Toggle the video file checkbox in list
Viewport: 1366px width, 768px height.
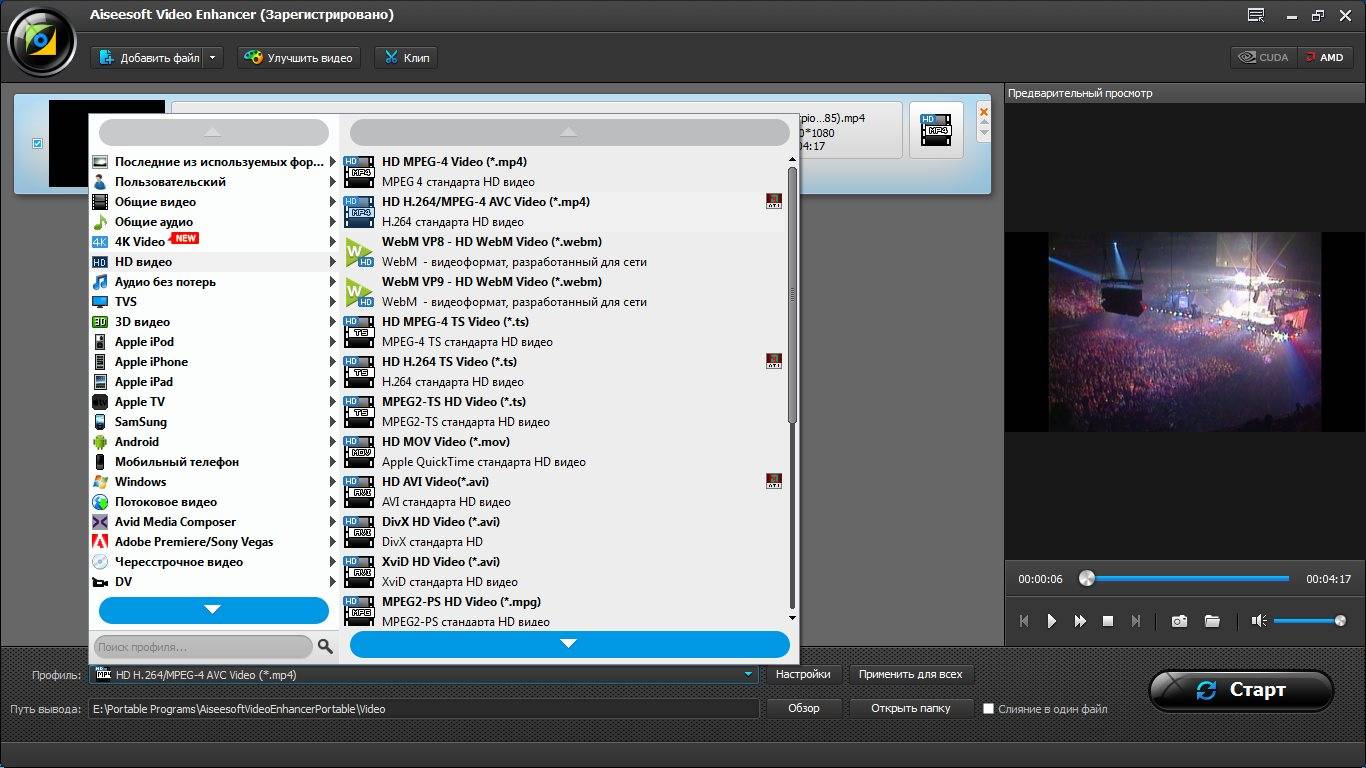coord(38,144)
